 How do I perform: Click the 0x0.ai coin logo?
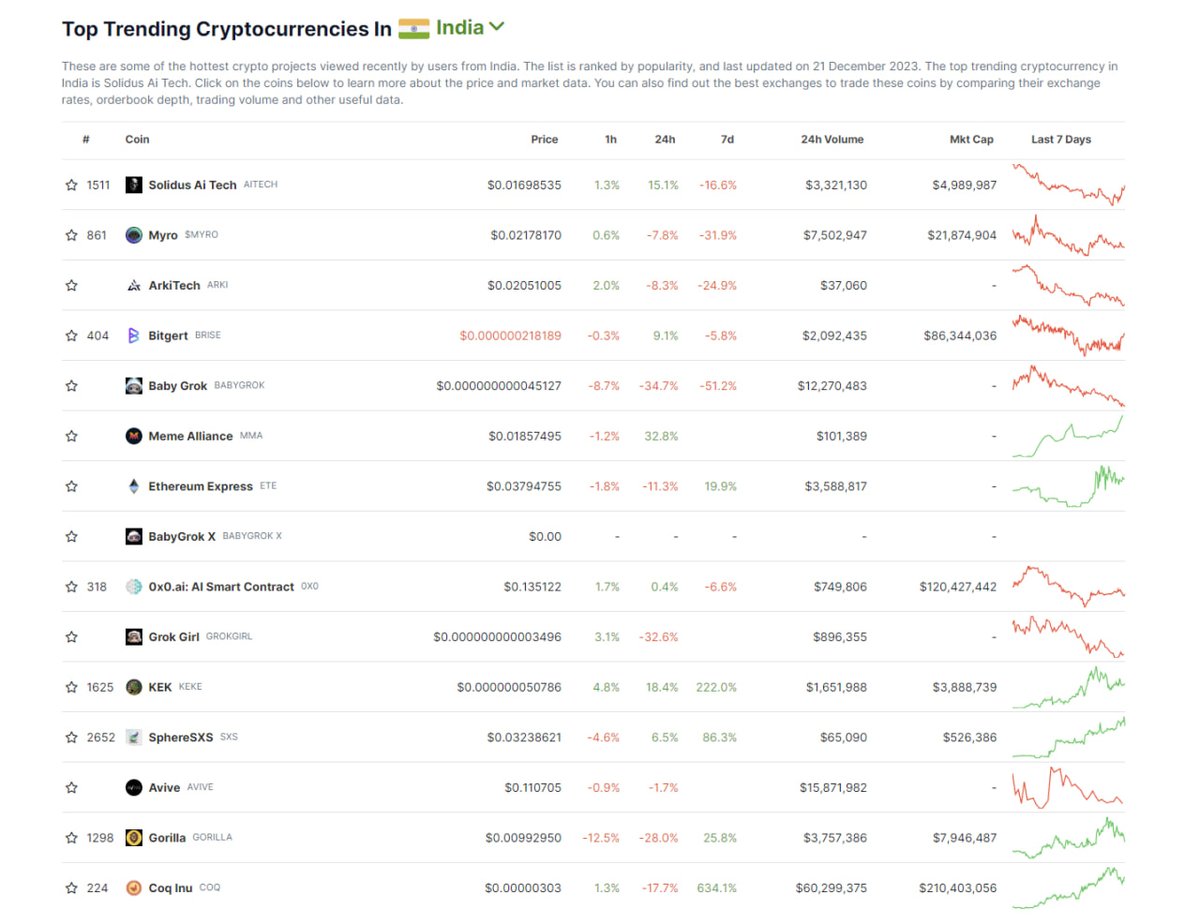(x=134, y=587)
